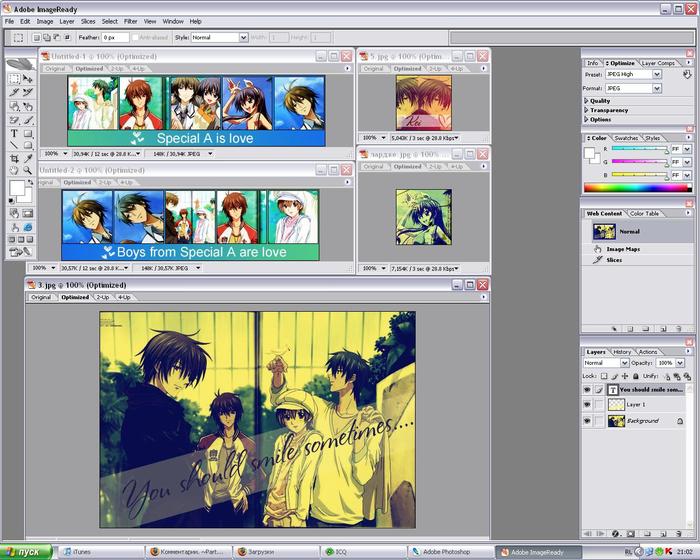Select the Type tool
Image resolution: width=700 pixels, height=560 pixels.
pyautogui.click(x=14, y=134)
